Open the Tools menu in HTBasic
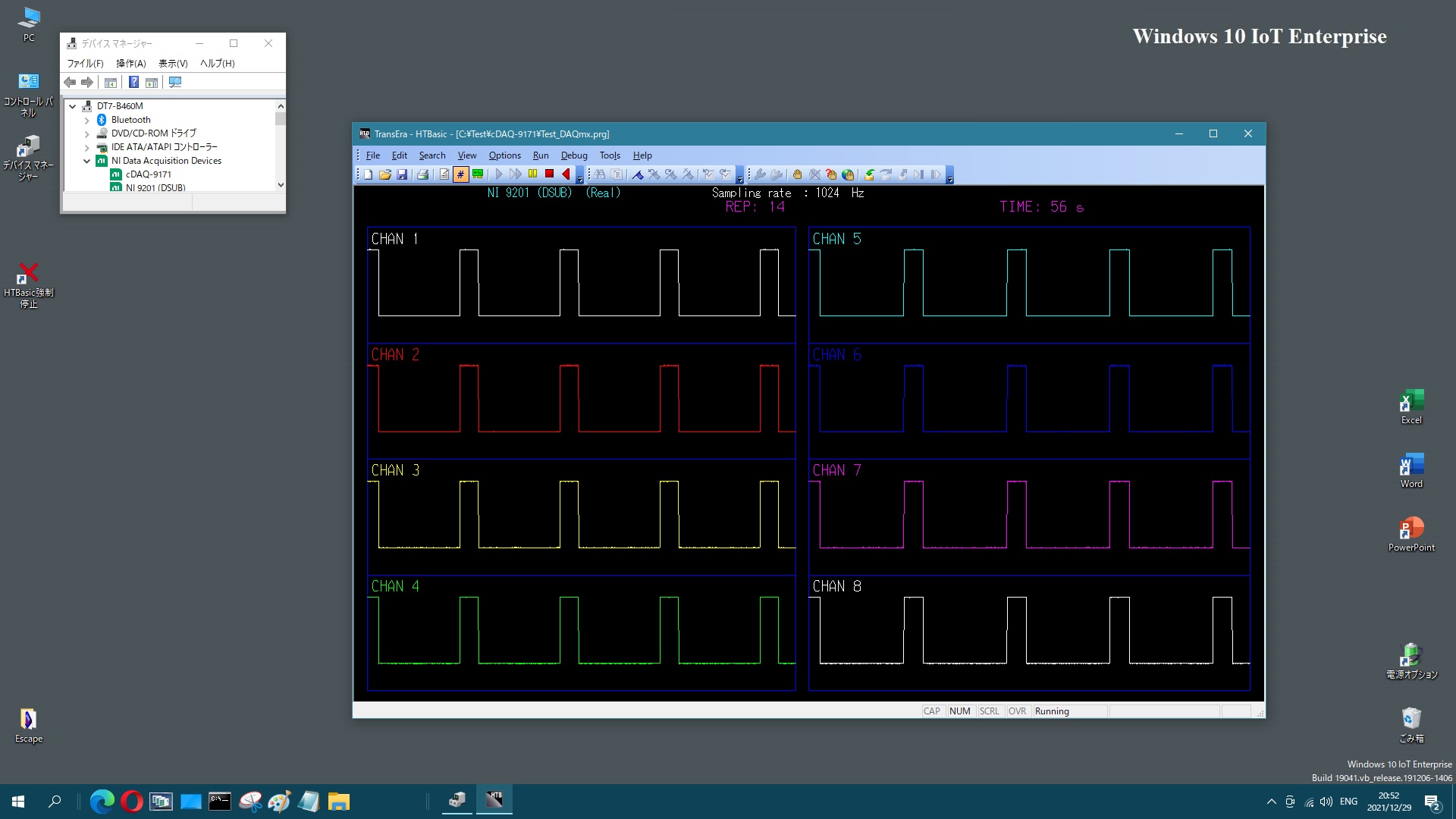The width and height of the screenshot is (1456, 819). (x=610, y=155)
